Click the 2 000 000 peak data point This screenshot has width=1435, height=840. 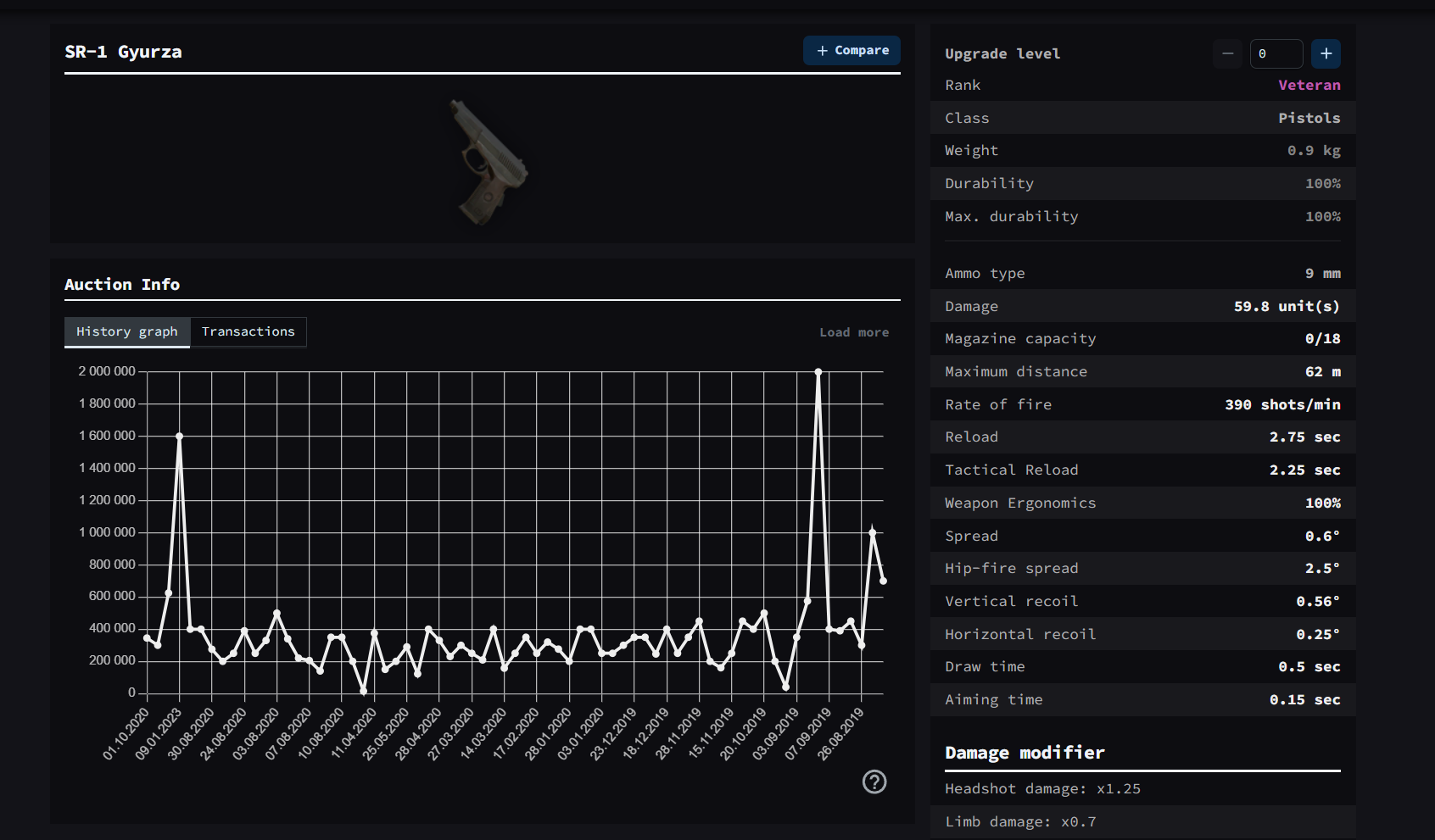(818, 371)
